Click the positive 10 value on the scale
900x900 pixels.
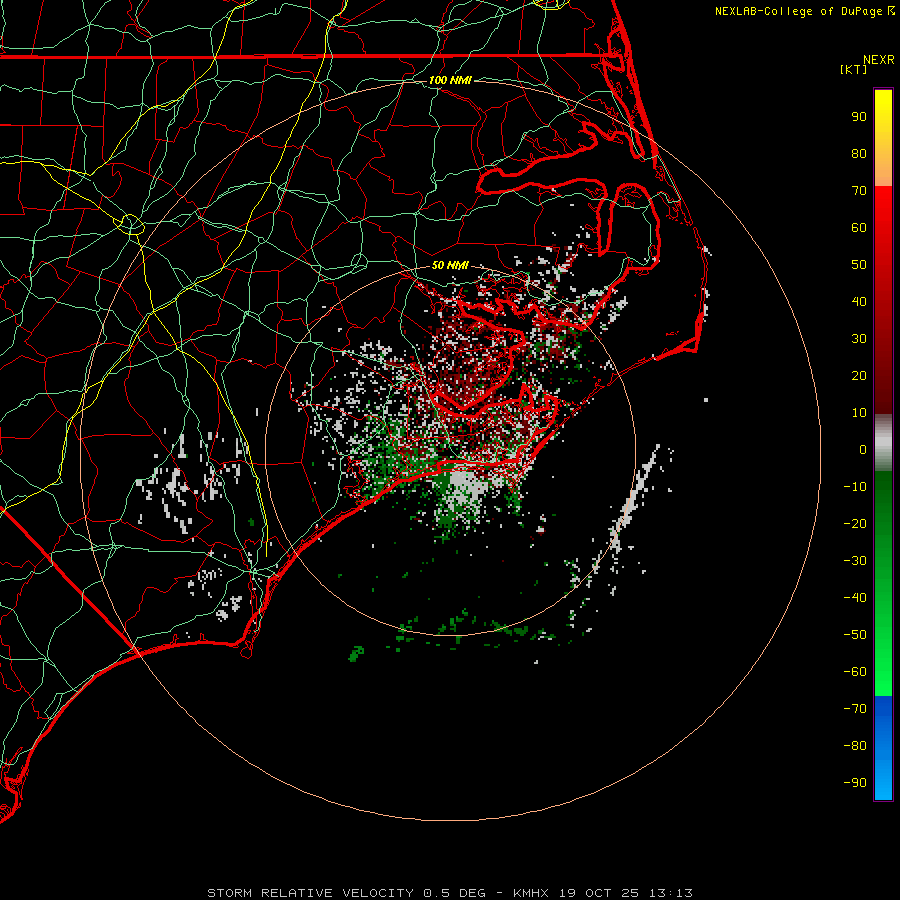(x=859, y=413)
